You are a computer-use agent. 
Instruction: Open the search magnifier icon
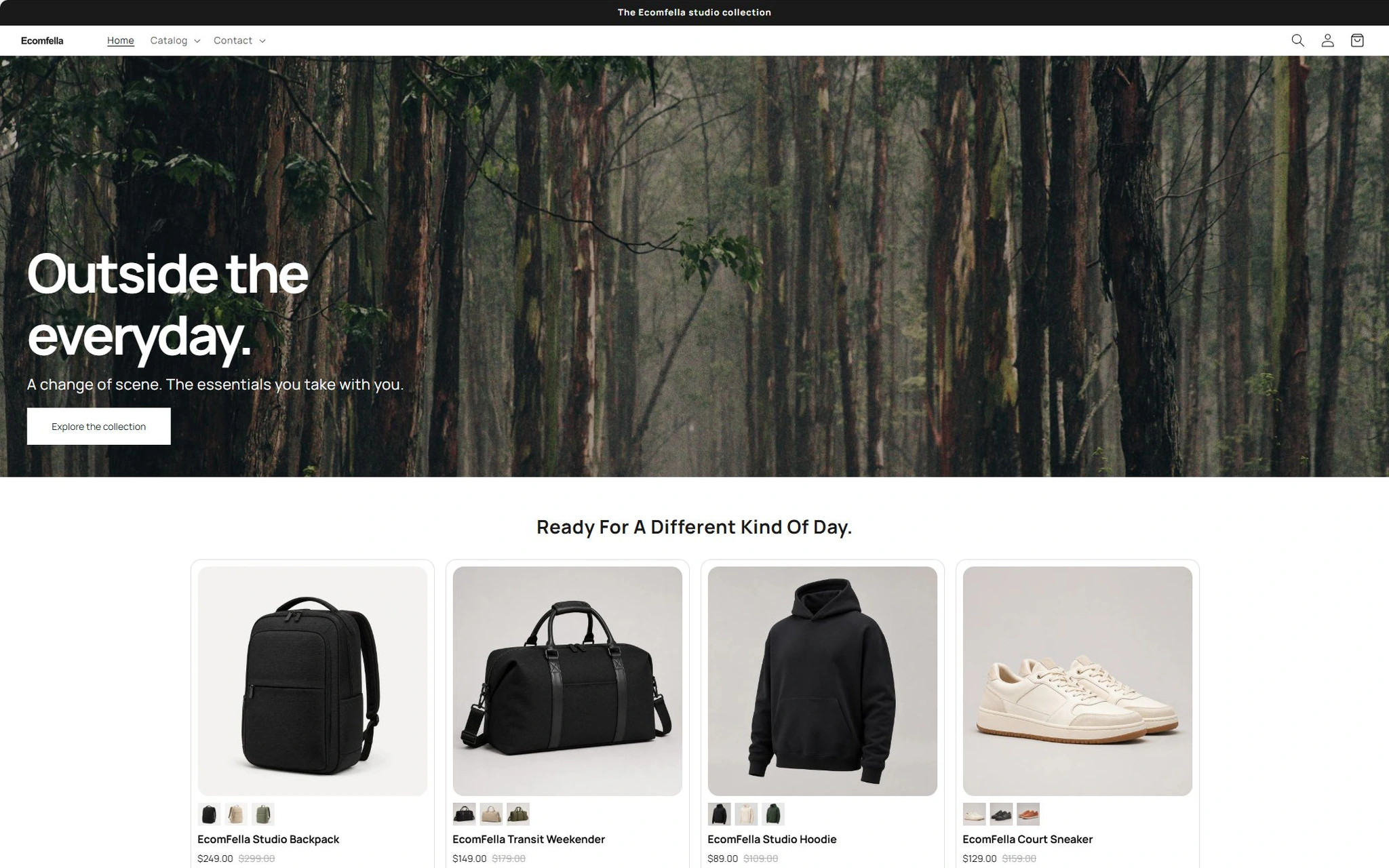tap(1297, 41)
